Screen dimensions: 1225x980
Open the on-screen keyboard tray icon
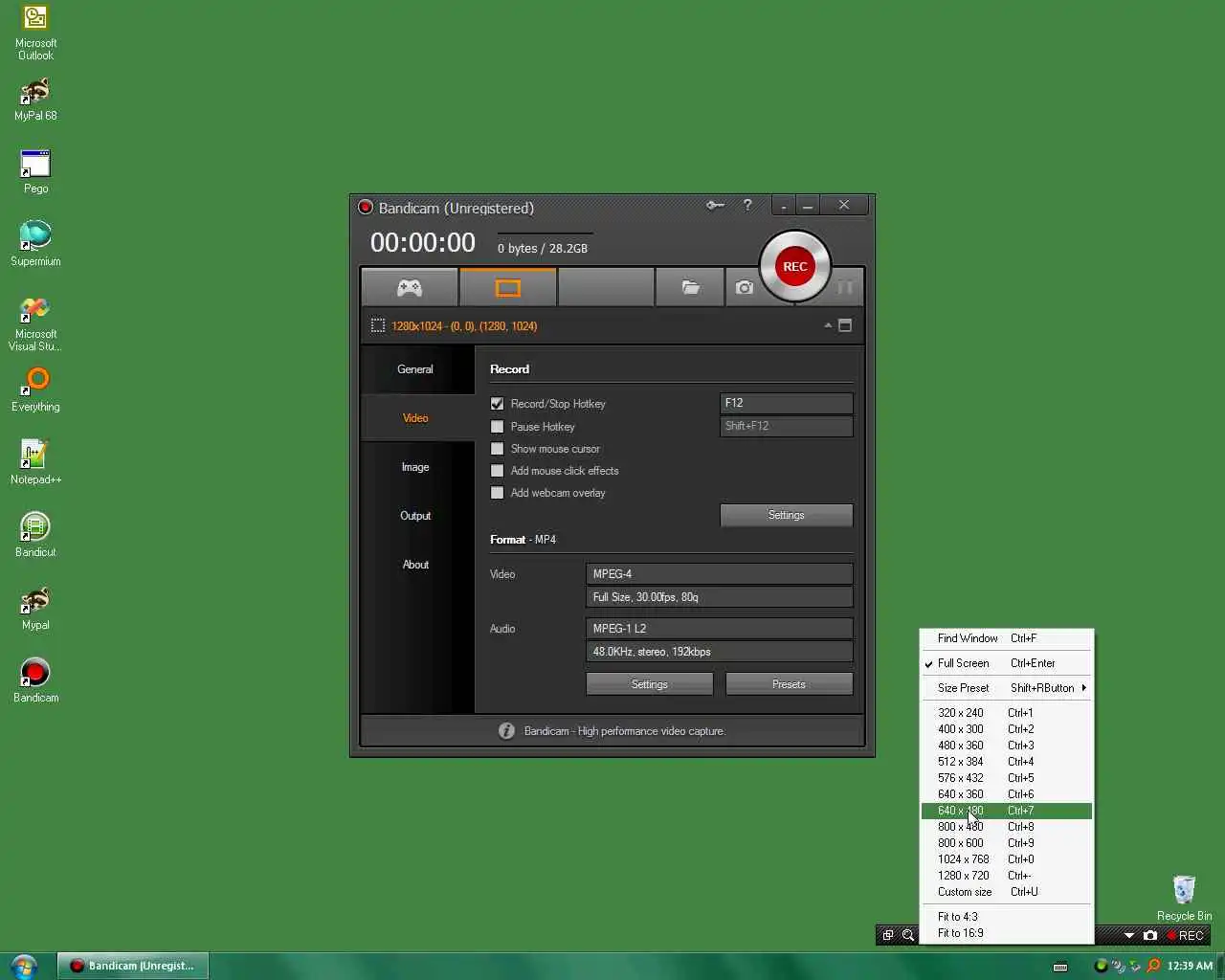(1060, 967)
